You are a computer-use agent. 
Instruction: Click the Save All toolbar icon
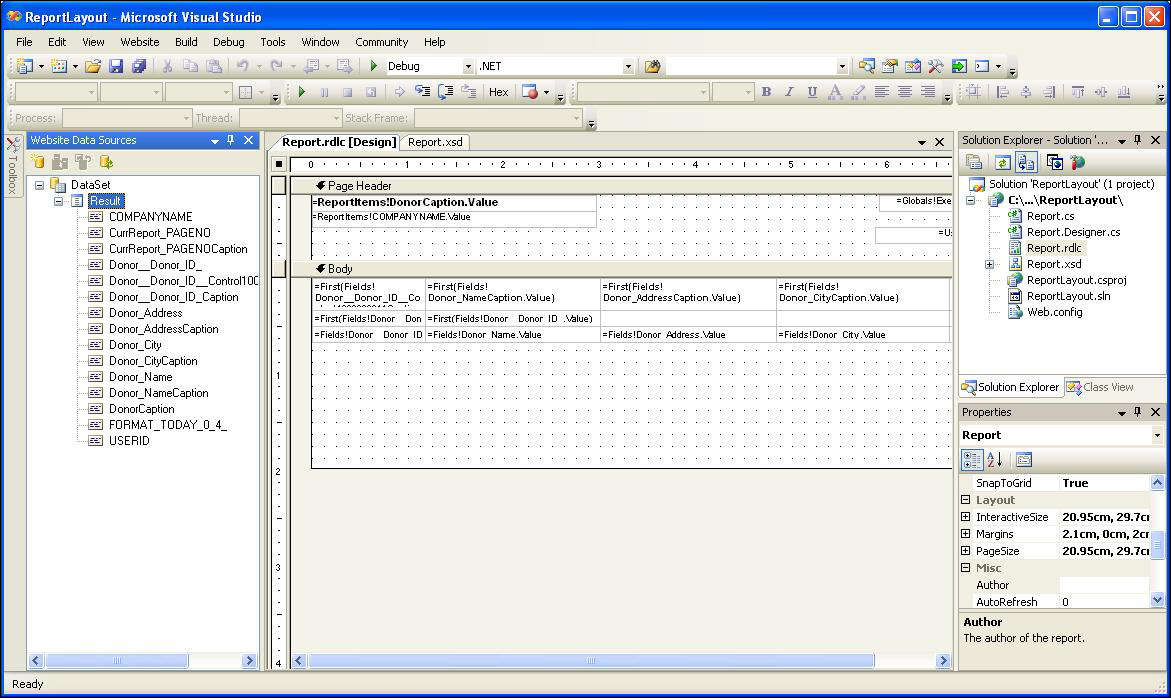[139, 66]
